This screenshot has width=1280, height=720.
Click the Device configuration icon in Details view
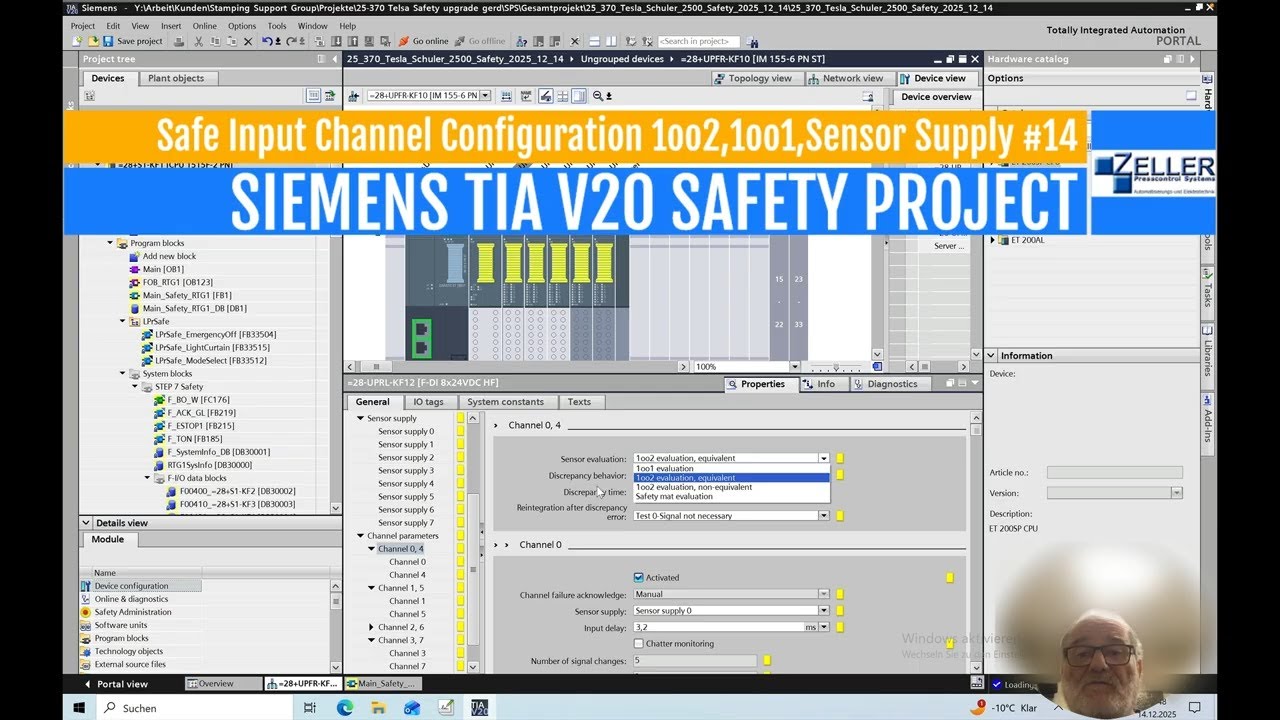[86, 586]
